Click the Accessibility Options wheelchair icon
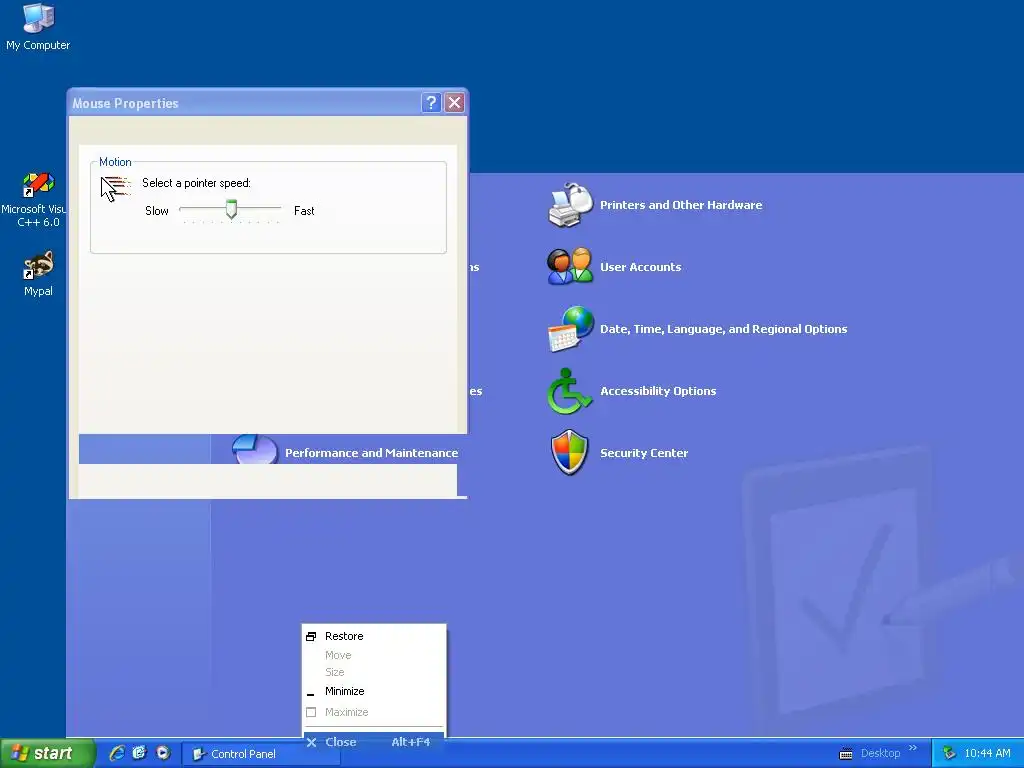The height and width of the screenshot is (768, 1024). (x=569, y=391)
